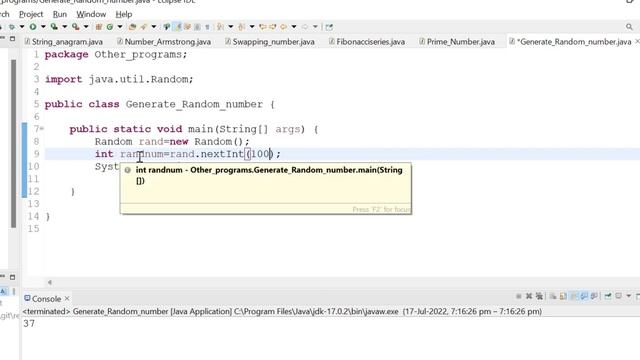The image size is (640, 360).
Task: Open the Help menu
Action: click(x=124, y=14)
